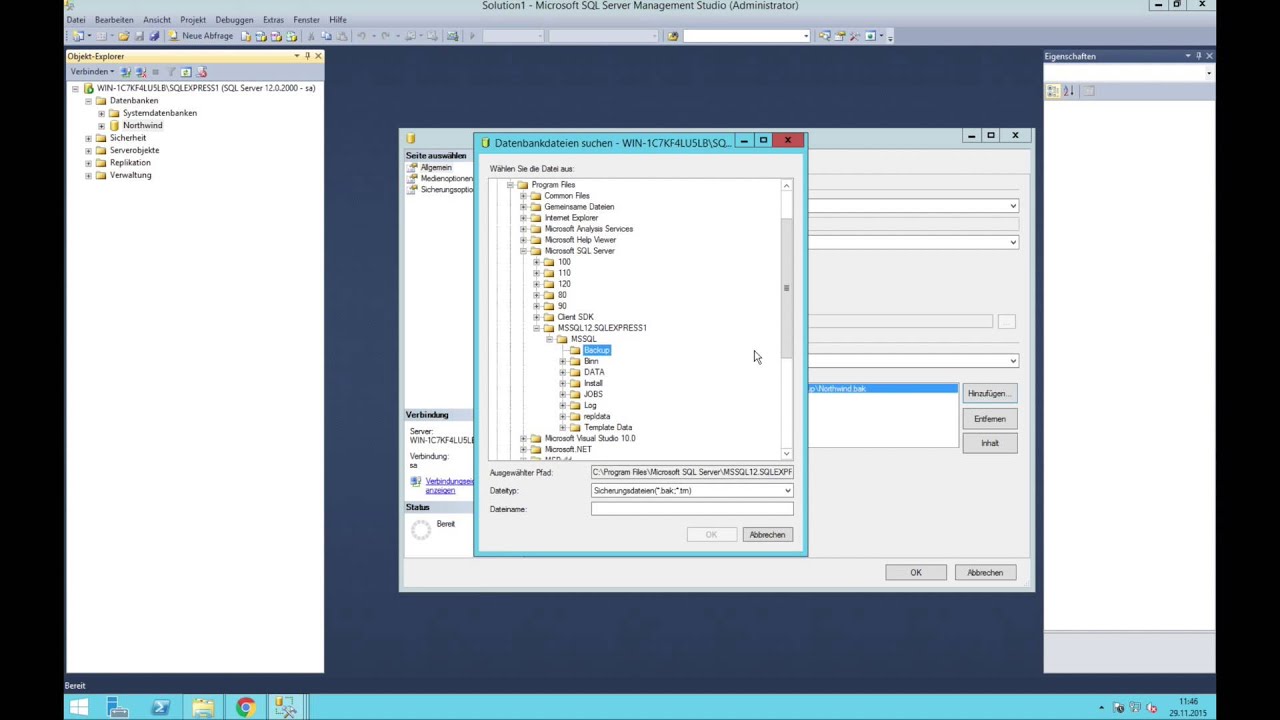Click the Ausgewählter Pfad text field

click(x=692, y=472)
